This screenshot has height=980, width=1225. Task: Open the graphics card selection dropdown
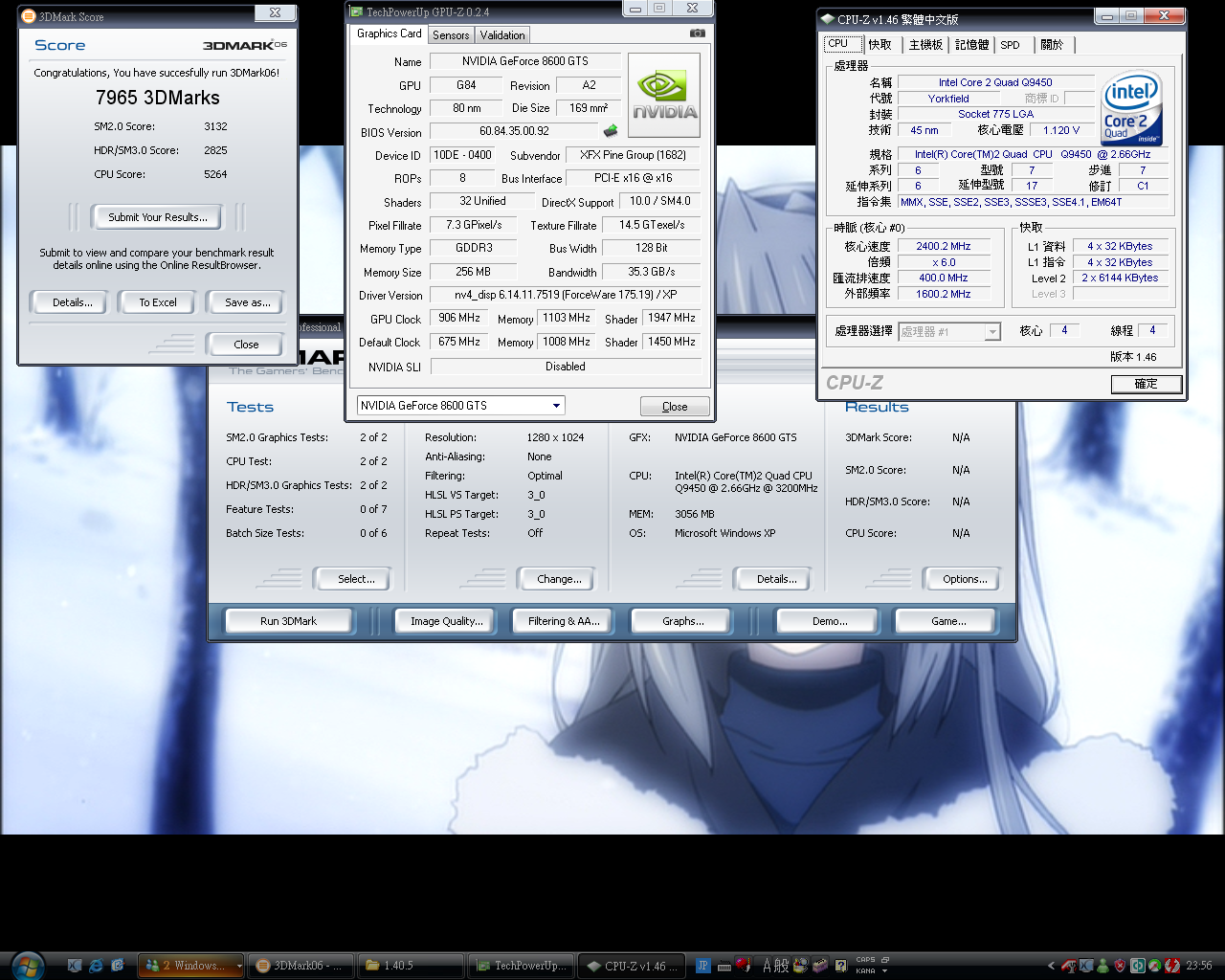pos(556,406)
